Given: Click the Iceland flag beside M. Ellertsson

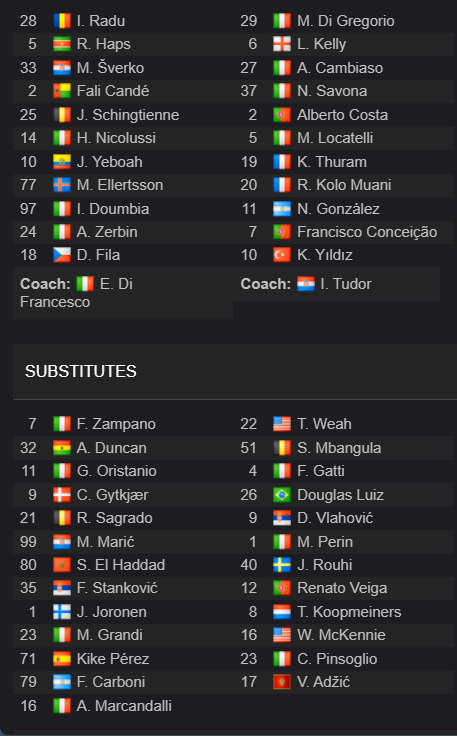Looking at the screenshot, I should pyautogui.click(x=61, y=185).
